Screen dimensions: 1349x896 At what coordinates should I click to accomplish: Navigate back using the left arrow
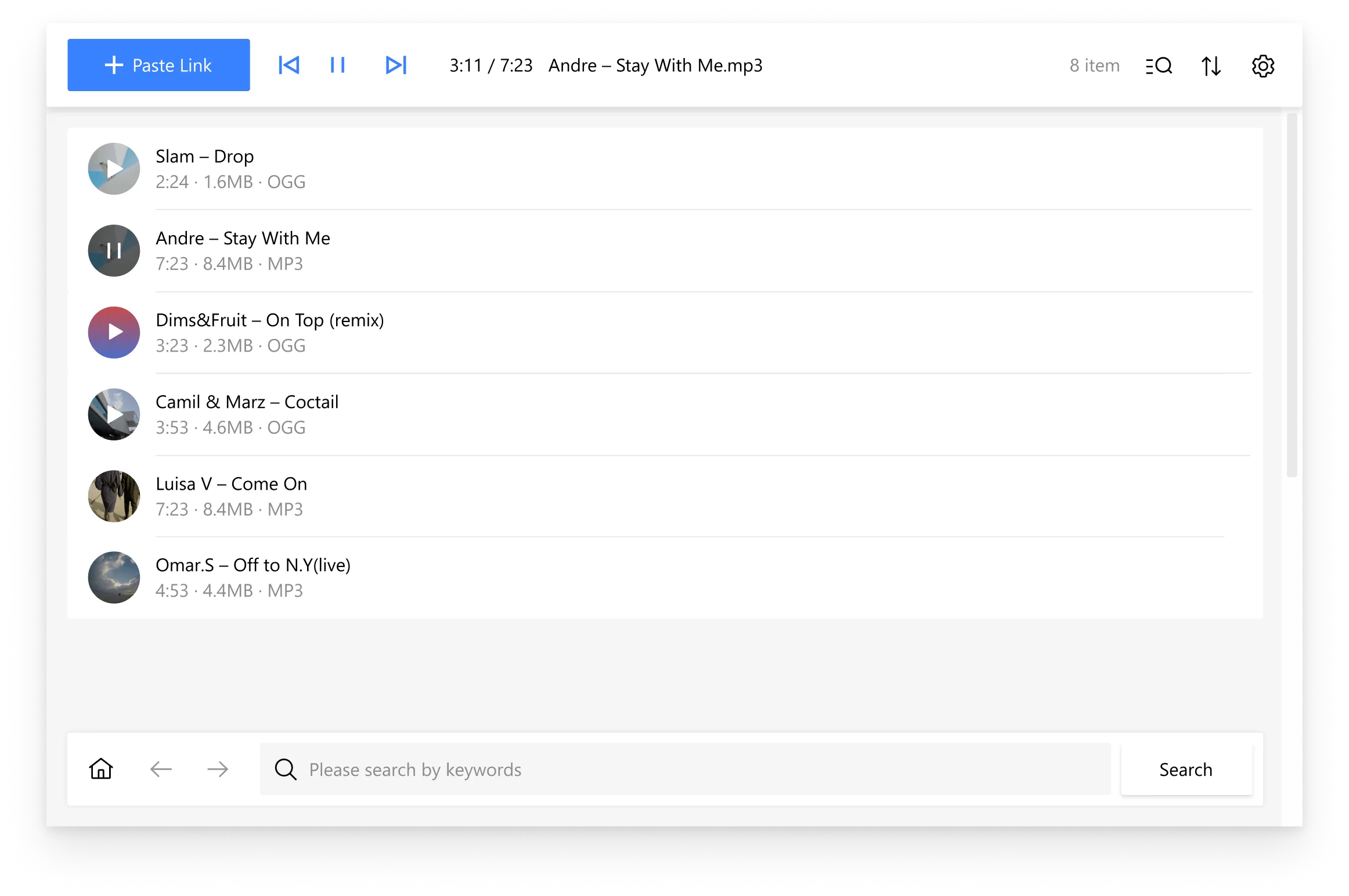[x=161, y=769]
